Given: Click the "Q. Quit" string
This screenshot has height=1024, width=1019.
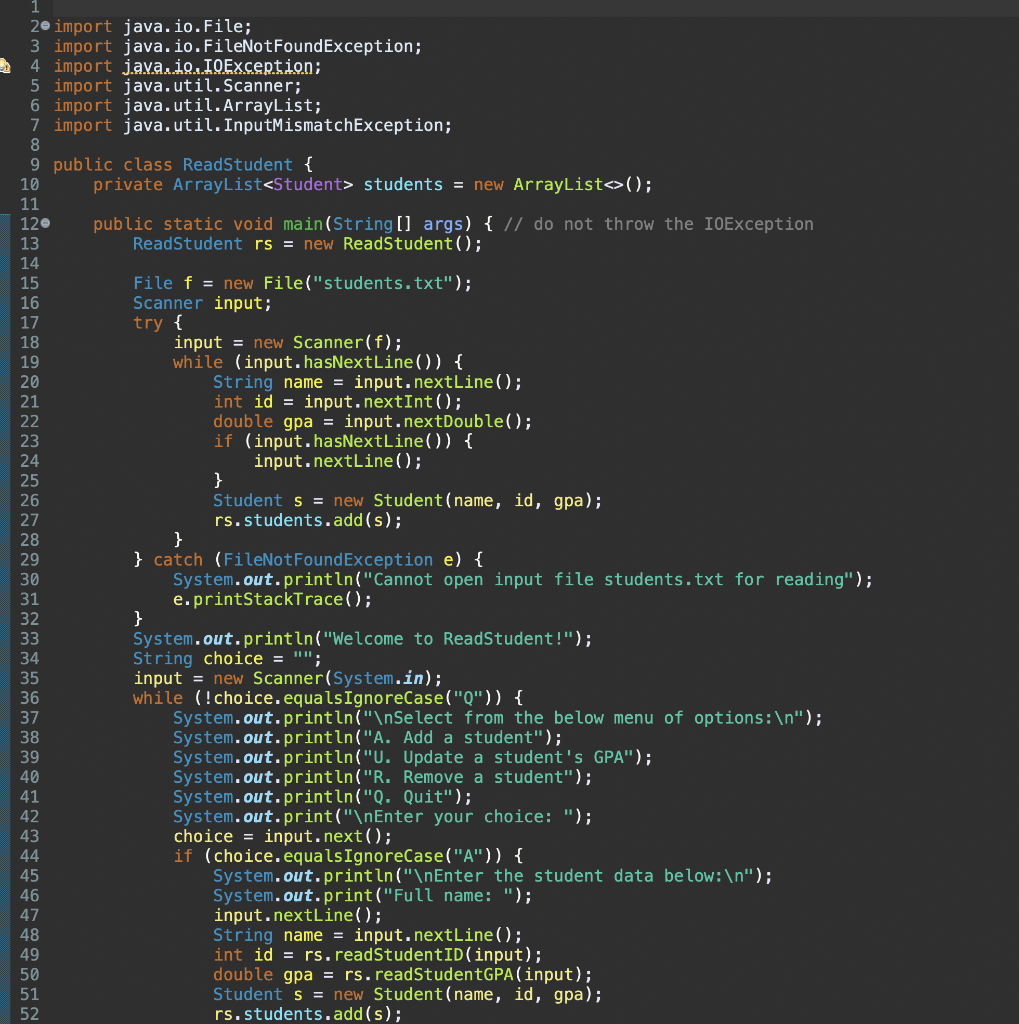Looking at the screenshot, I should (x=408, y=797).
